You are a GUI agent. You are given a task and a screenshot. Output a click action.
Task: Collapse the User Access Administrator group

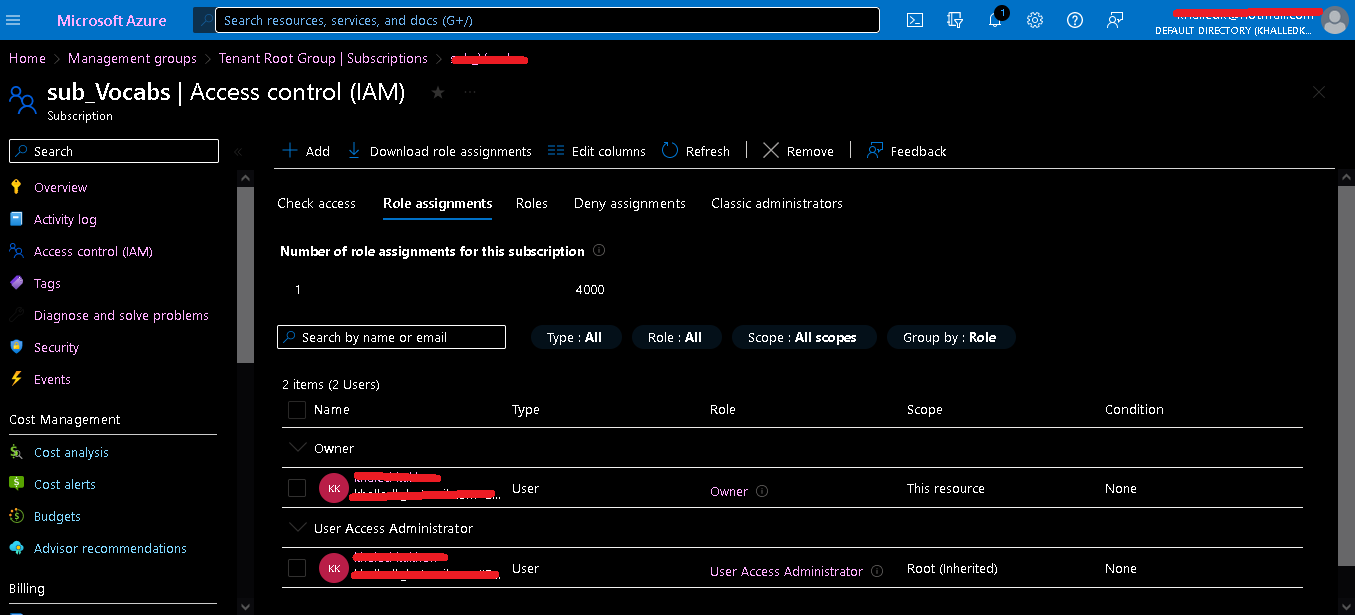pyautogui.click(x=297, y=527)
